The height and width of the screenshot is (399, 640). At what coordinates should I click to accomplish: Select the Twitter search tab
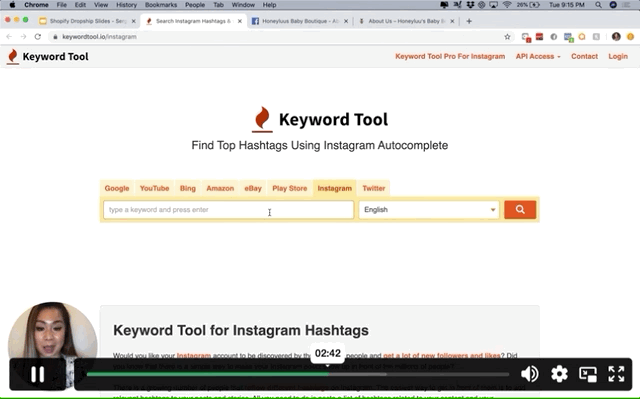coord(373,188)
